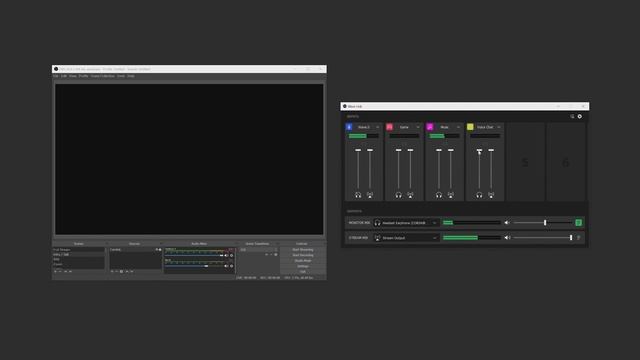Open first OBS audio mixer channel gear

pyautogui.click(x=232, y=256)
